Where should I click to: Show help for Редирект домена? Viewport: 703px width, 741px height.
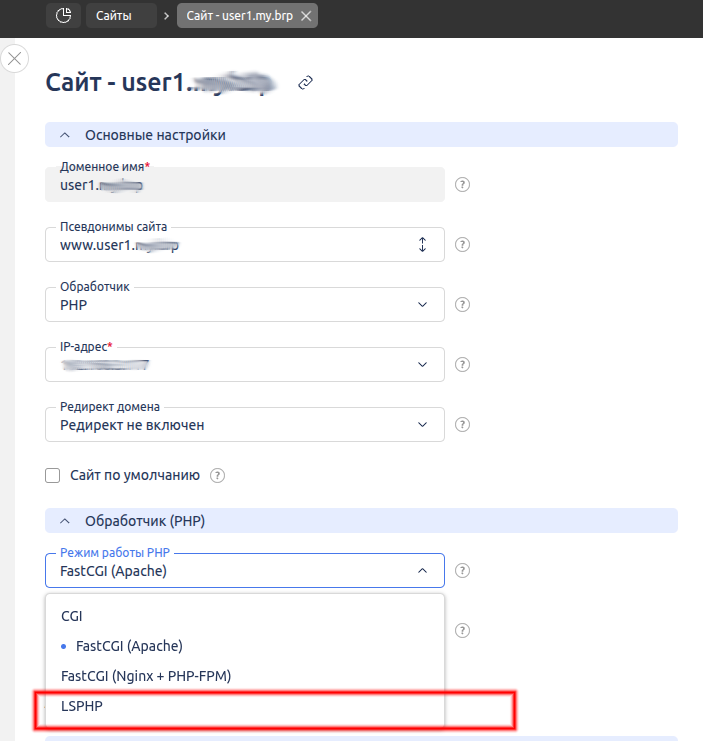coord(462,425)
